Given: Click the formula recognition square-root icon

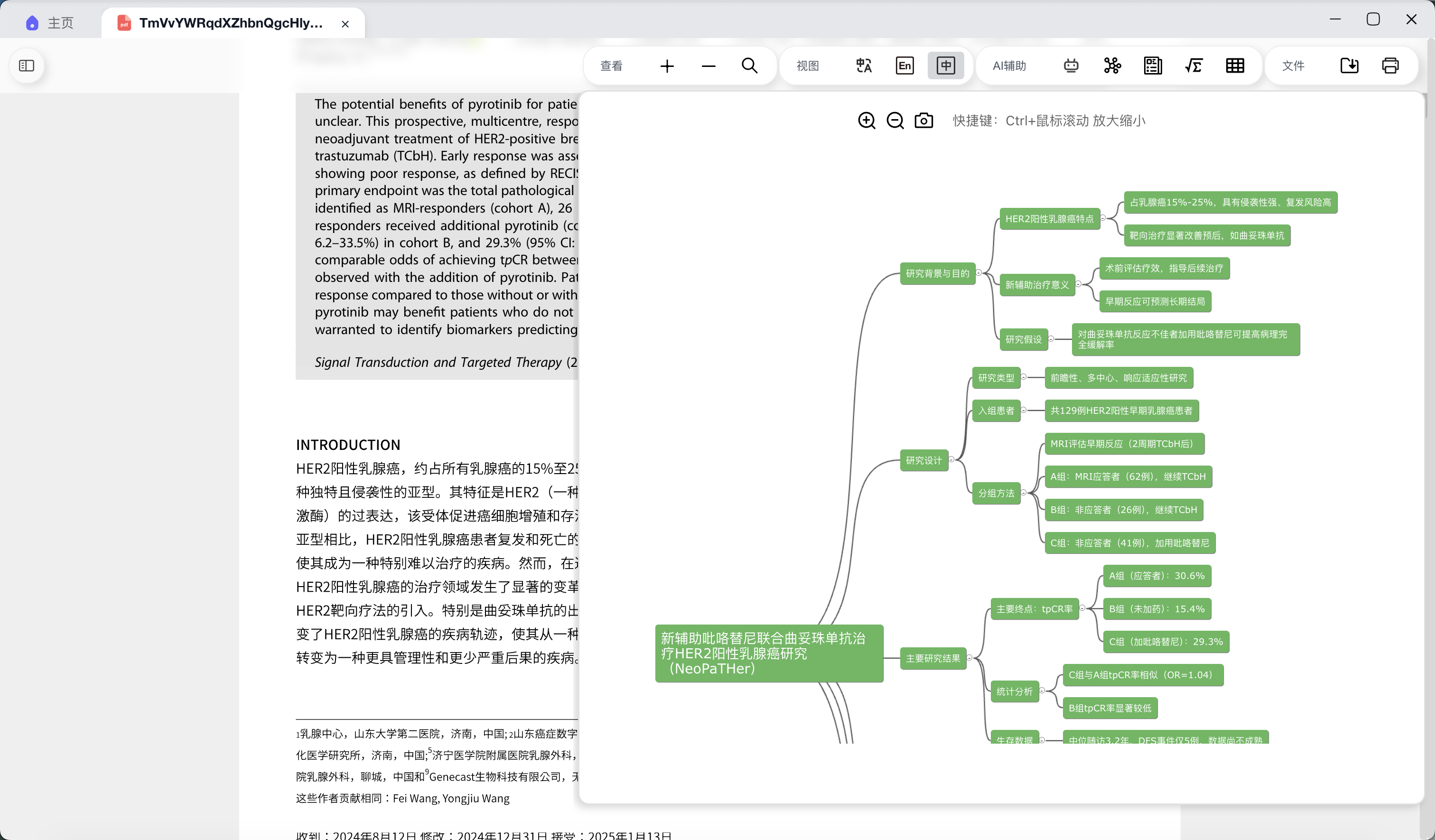Looking at the screenshot, I should pos(1193,66).
